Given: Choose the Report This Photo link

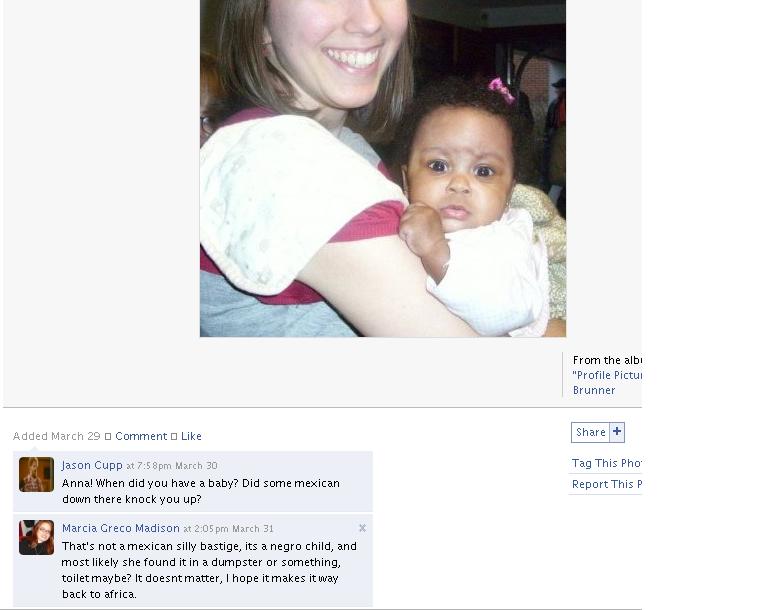Looking at the screenshot, I should [607, 484].
